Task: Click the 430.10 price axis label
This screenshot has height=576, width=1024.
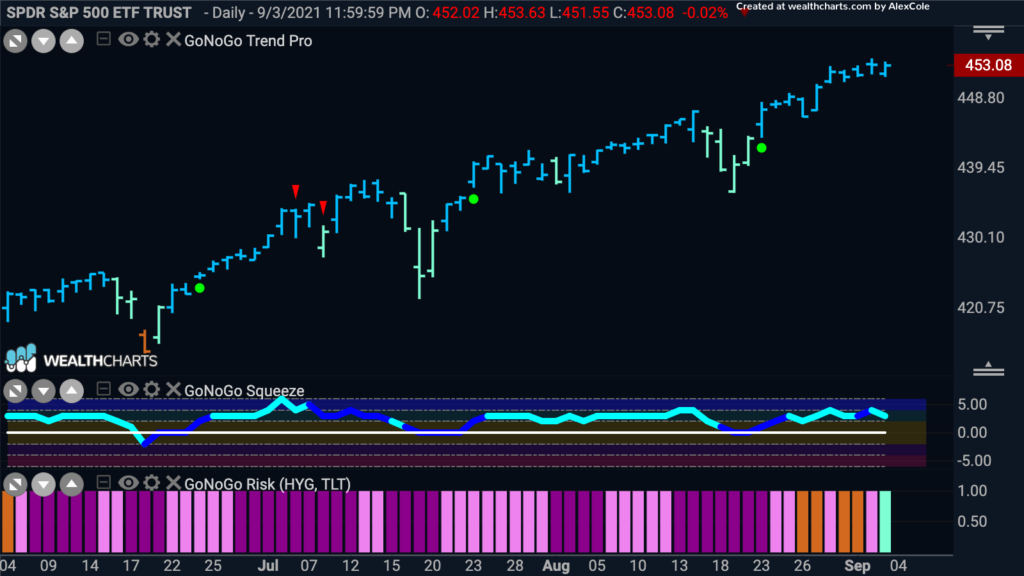Action: [x=981, y=238]
